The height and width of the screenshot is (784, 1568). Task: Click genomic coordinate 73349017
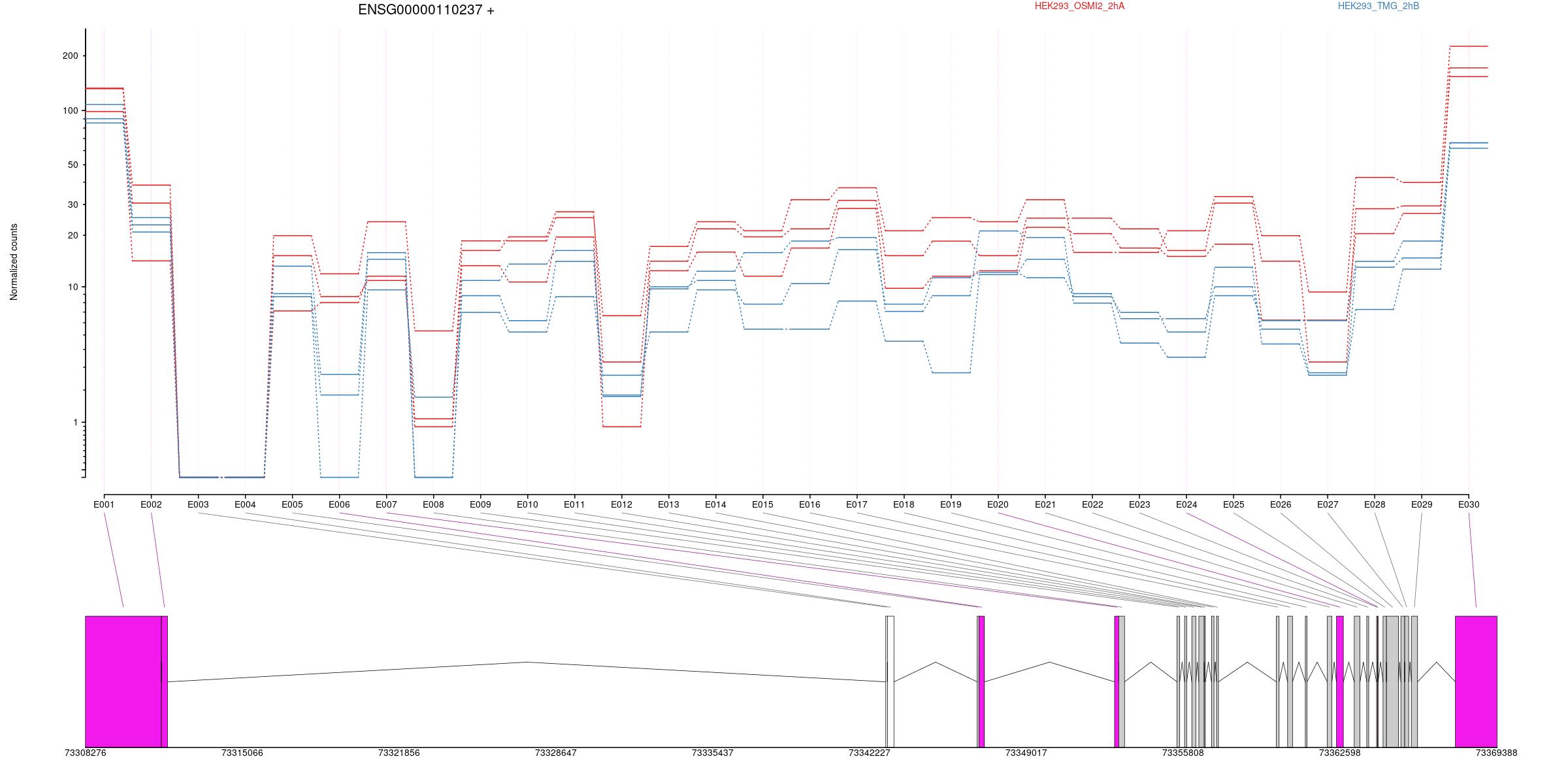pos(1026,753)
